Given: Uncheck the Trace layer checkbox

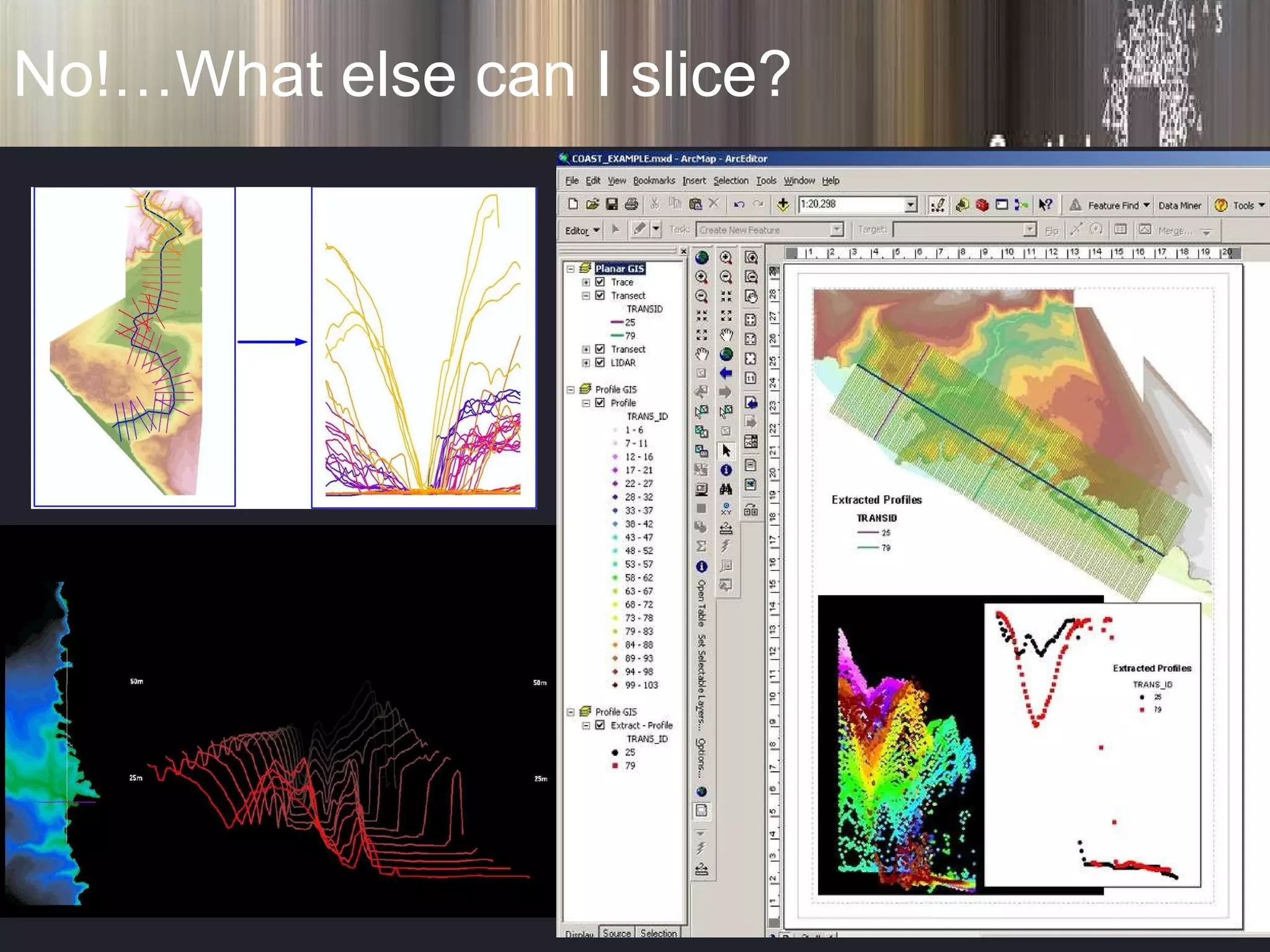Looking at the screenshot, I should (600, 282).
